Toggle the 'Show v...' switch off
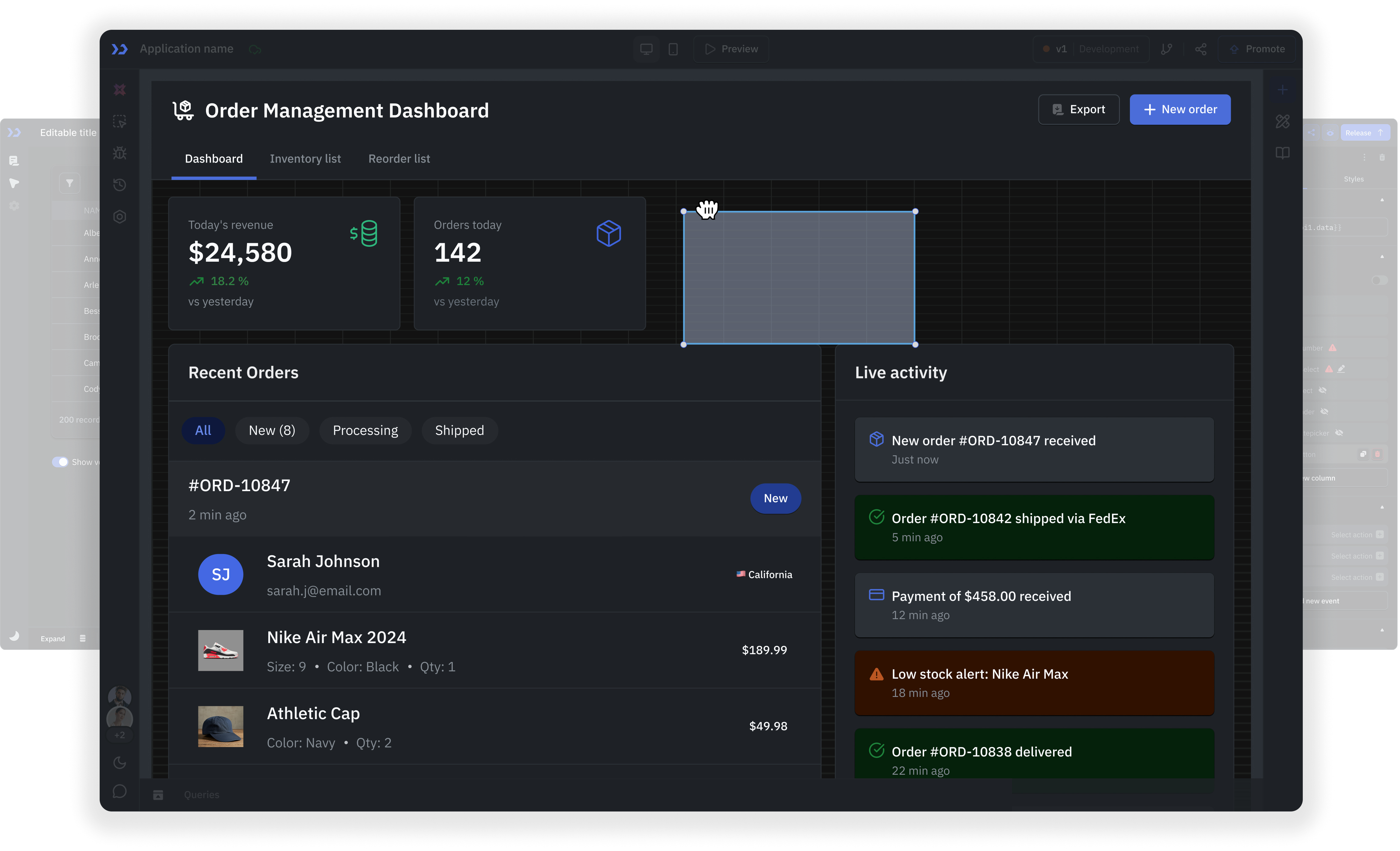1400x851 pixels. 60,462
